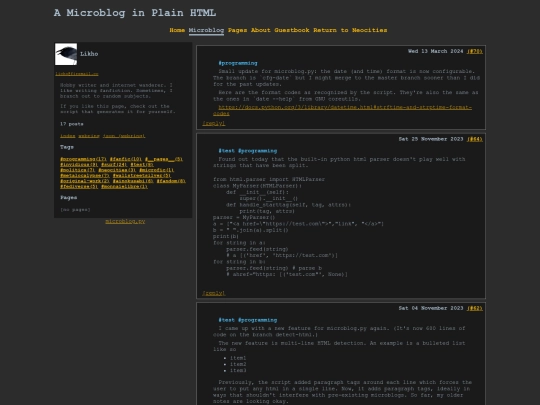This screenshot has height=405, width=540.
Task: Click the email address link under Likho
Action: (77, 74)
